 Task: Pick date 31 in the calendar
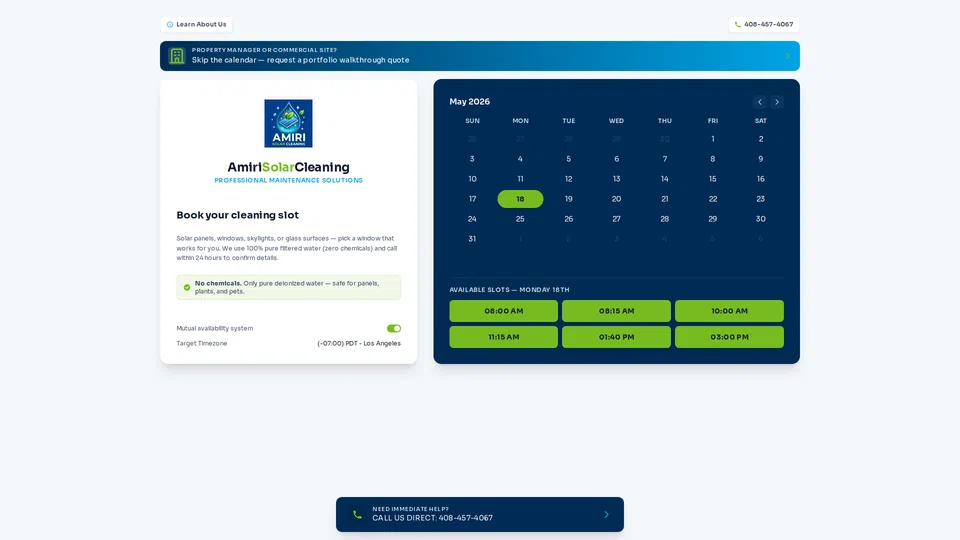pyautogui.click(x=472, y=239)
